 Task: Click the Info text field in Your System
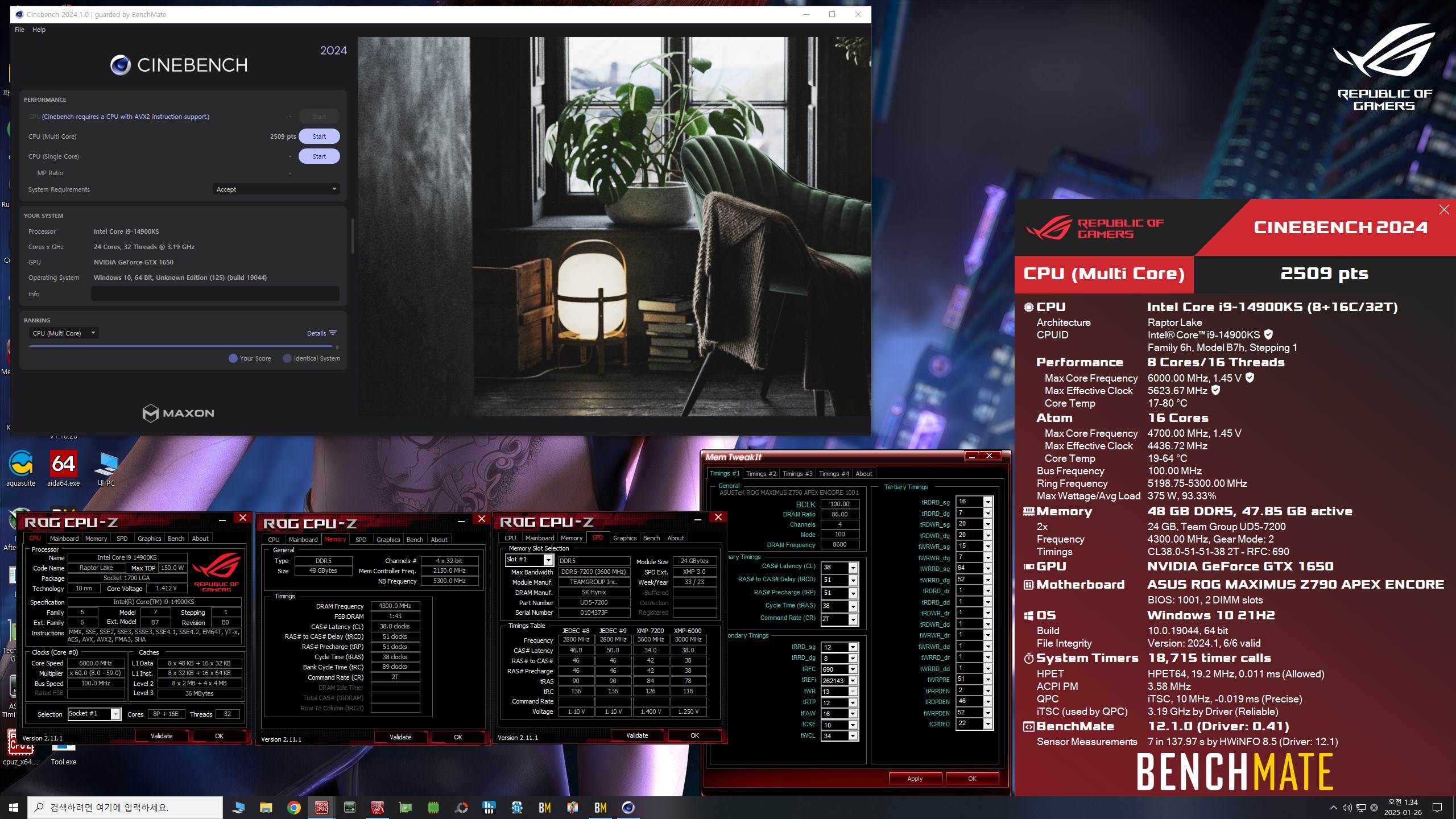point(215,294)
